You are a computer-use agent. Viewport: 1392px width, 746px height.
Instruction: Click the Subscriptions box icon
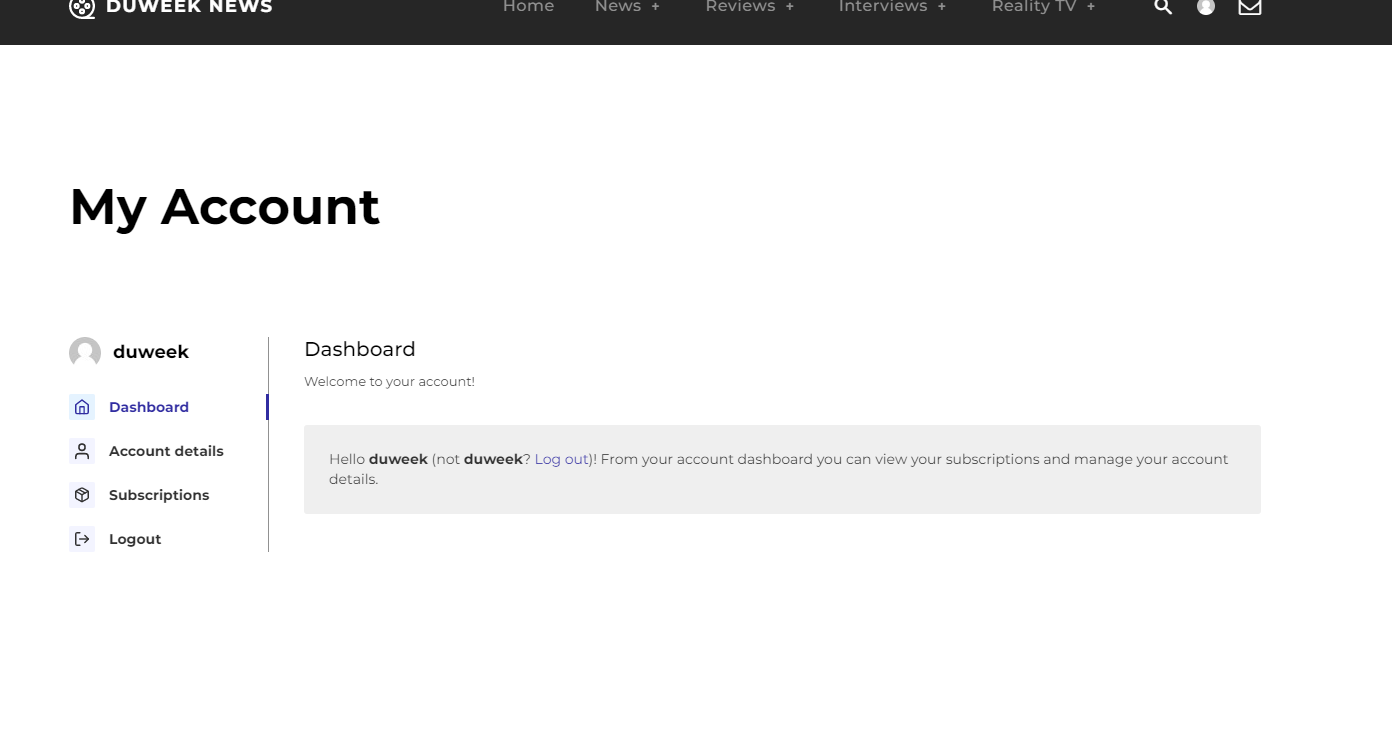point(82,495)
